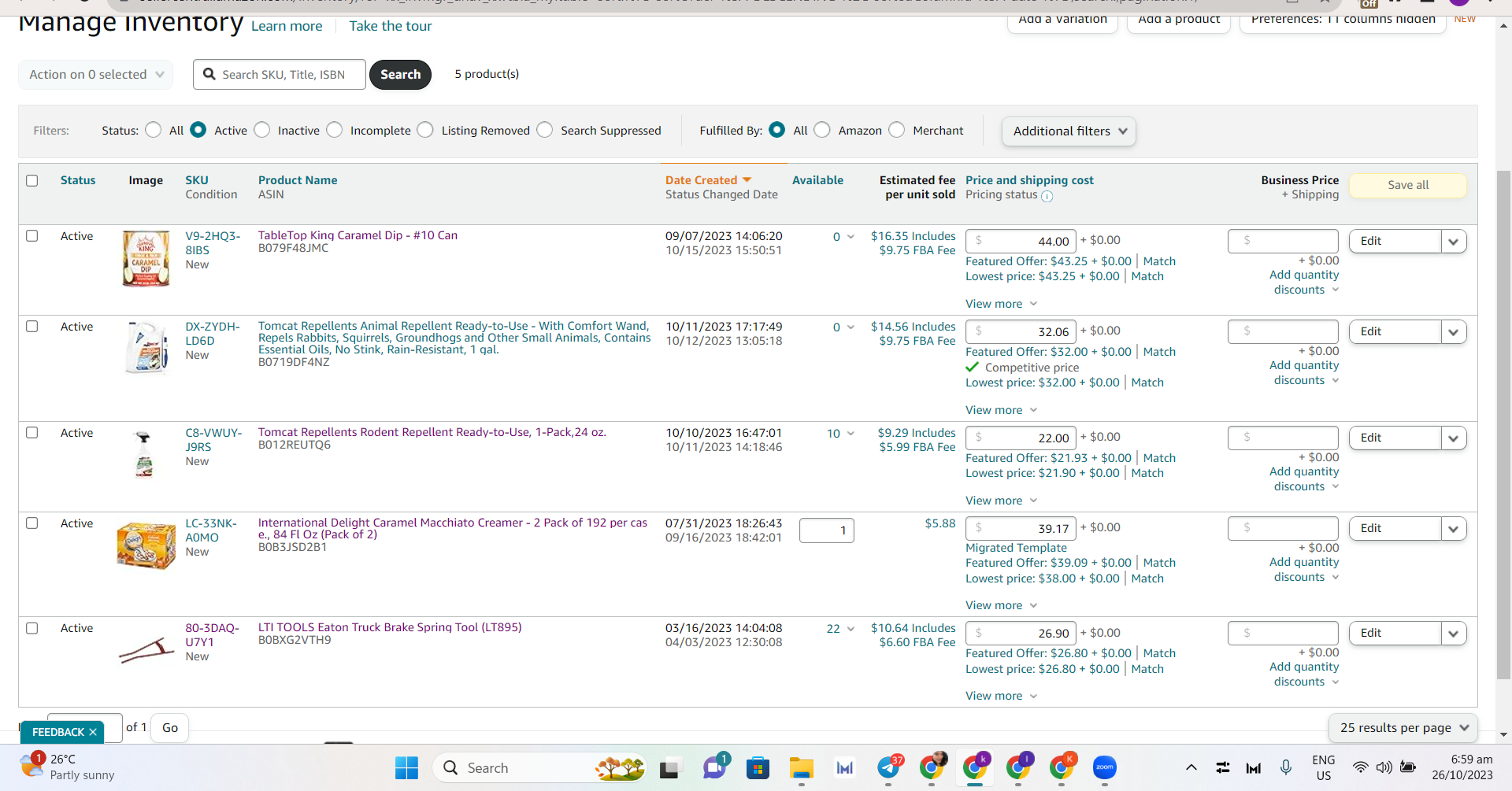Open the weather widget showing 26°C
Viewport: 1512px width, 791px height.
coord(68,767)
